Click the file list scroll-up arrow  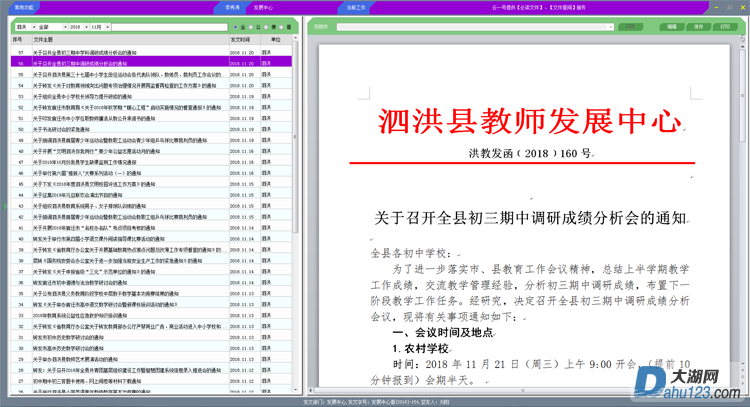pos(295,38)
